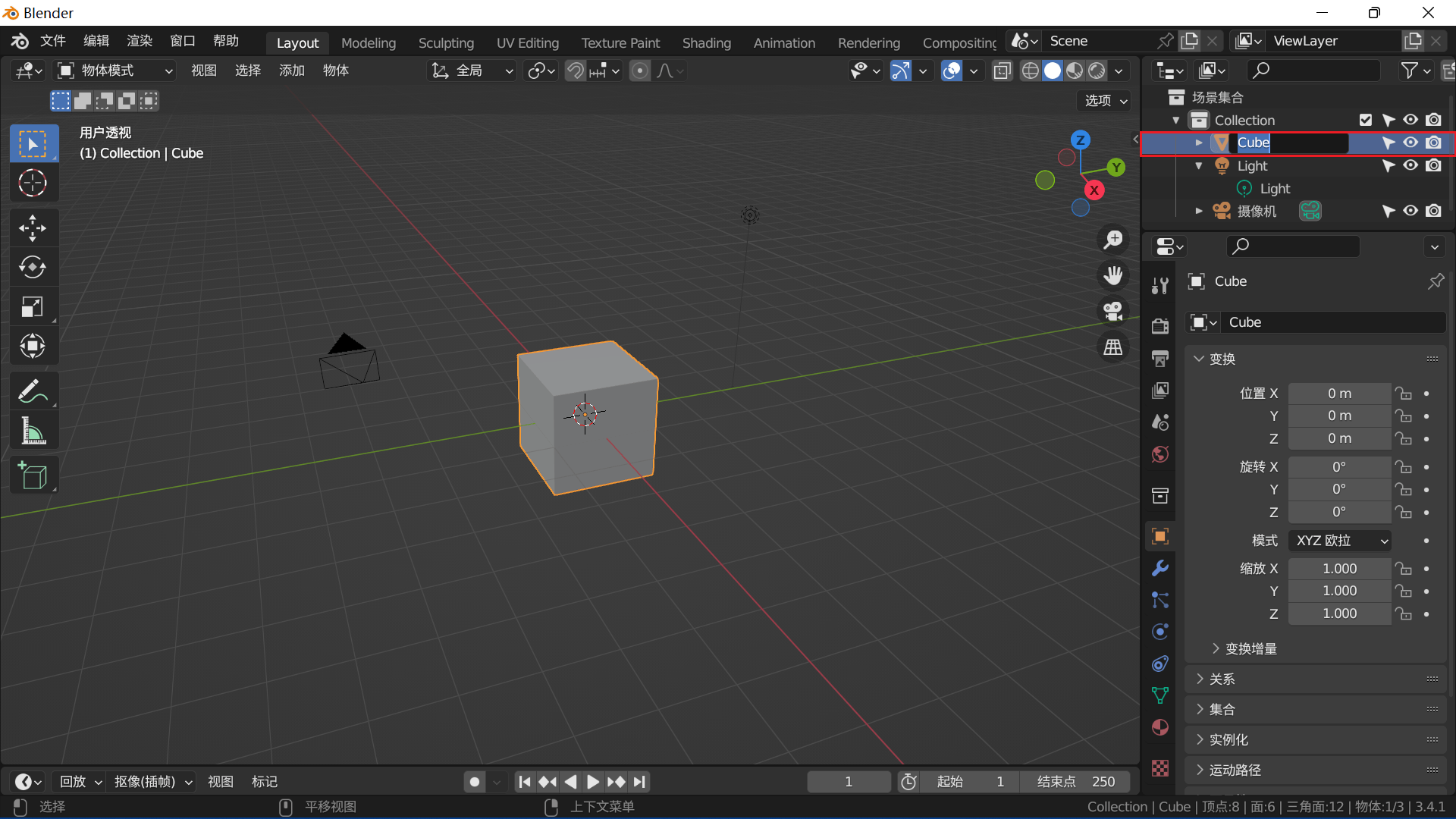Open the 渲染 menu
This screenshot has height=819, width=1456.
[140, 41]
